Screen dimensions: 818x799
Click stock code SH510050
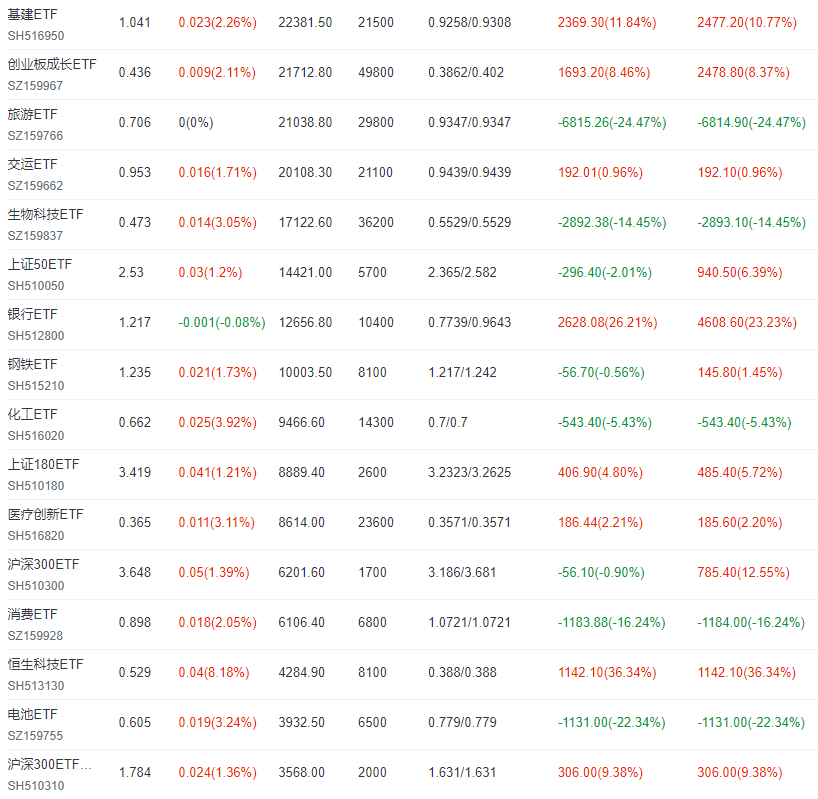(x=36, y=286)
